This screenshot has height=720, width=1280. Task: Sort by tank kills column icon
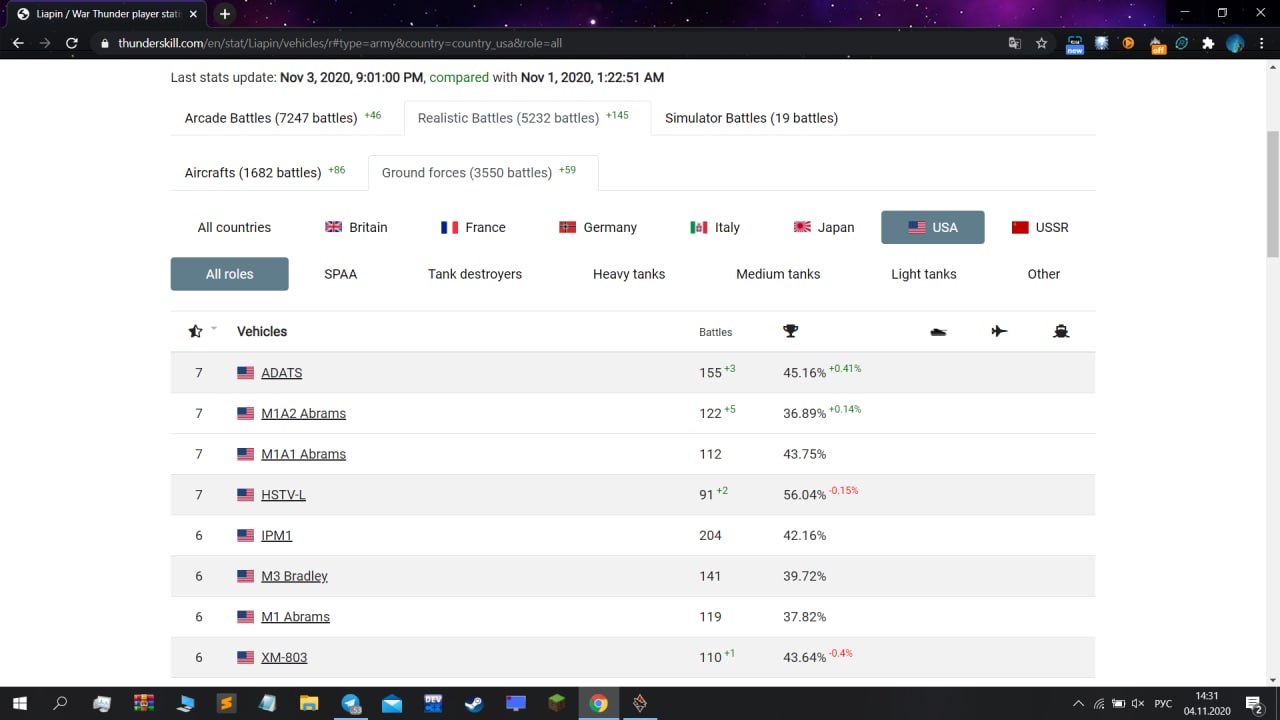pos(938,331)
